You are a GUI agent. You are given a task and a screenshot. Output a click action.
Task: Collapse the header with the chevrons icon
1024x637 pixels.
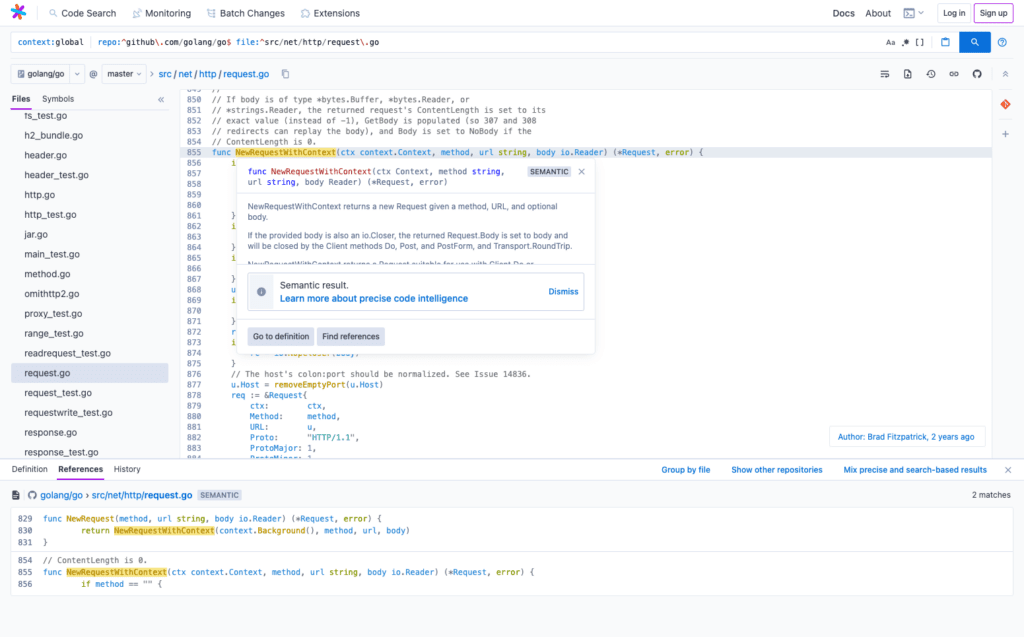tap(1005, 74)
